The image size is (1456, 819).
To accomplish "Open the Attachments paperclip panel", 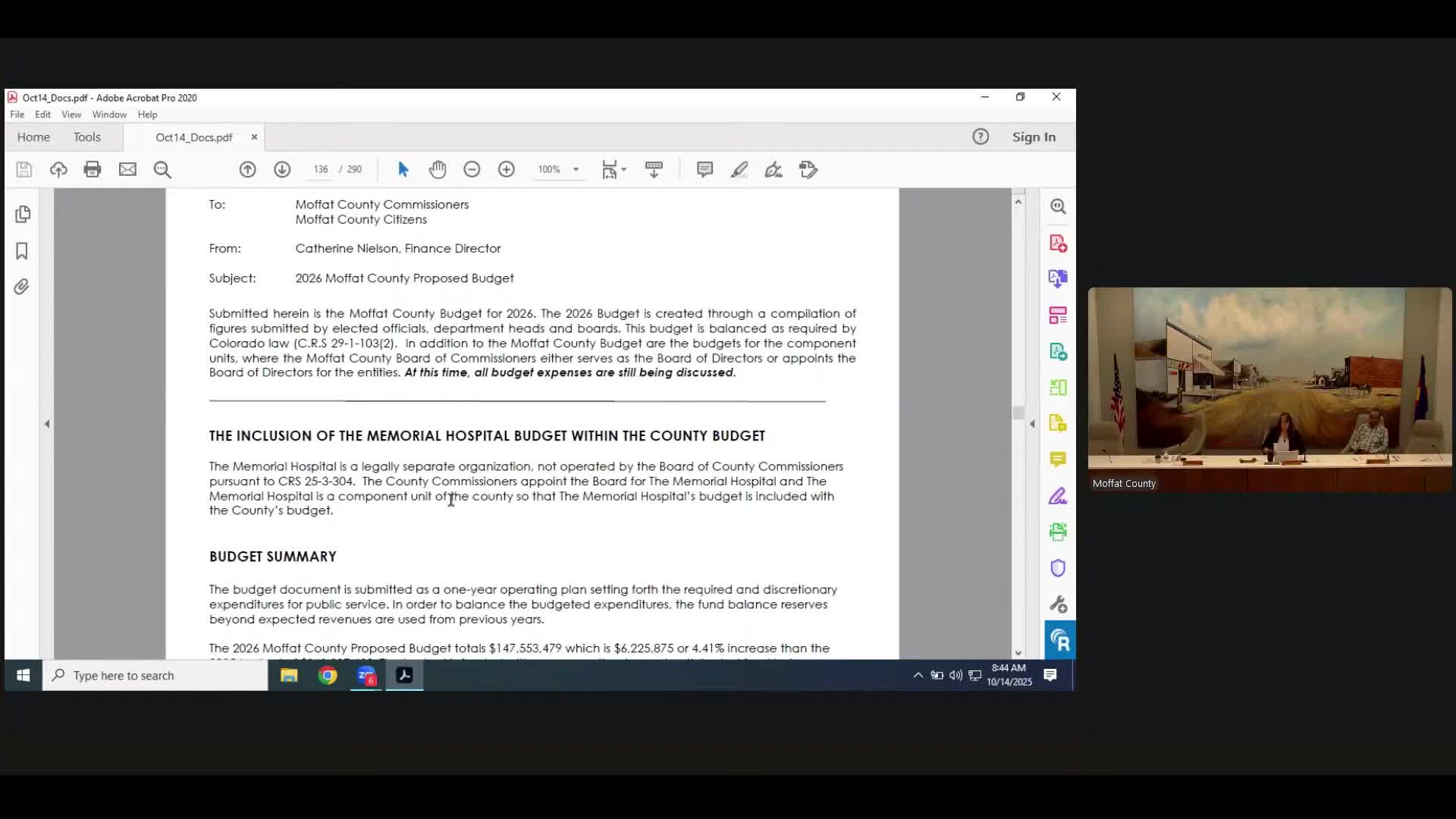I will pos(22,287).
